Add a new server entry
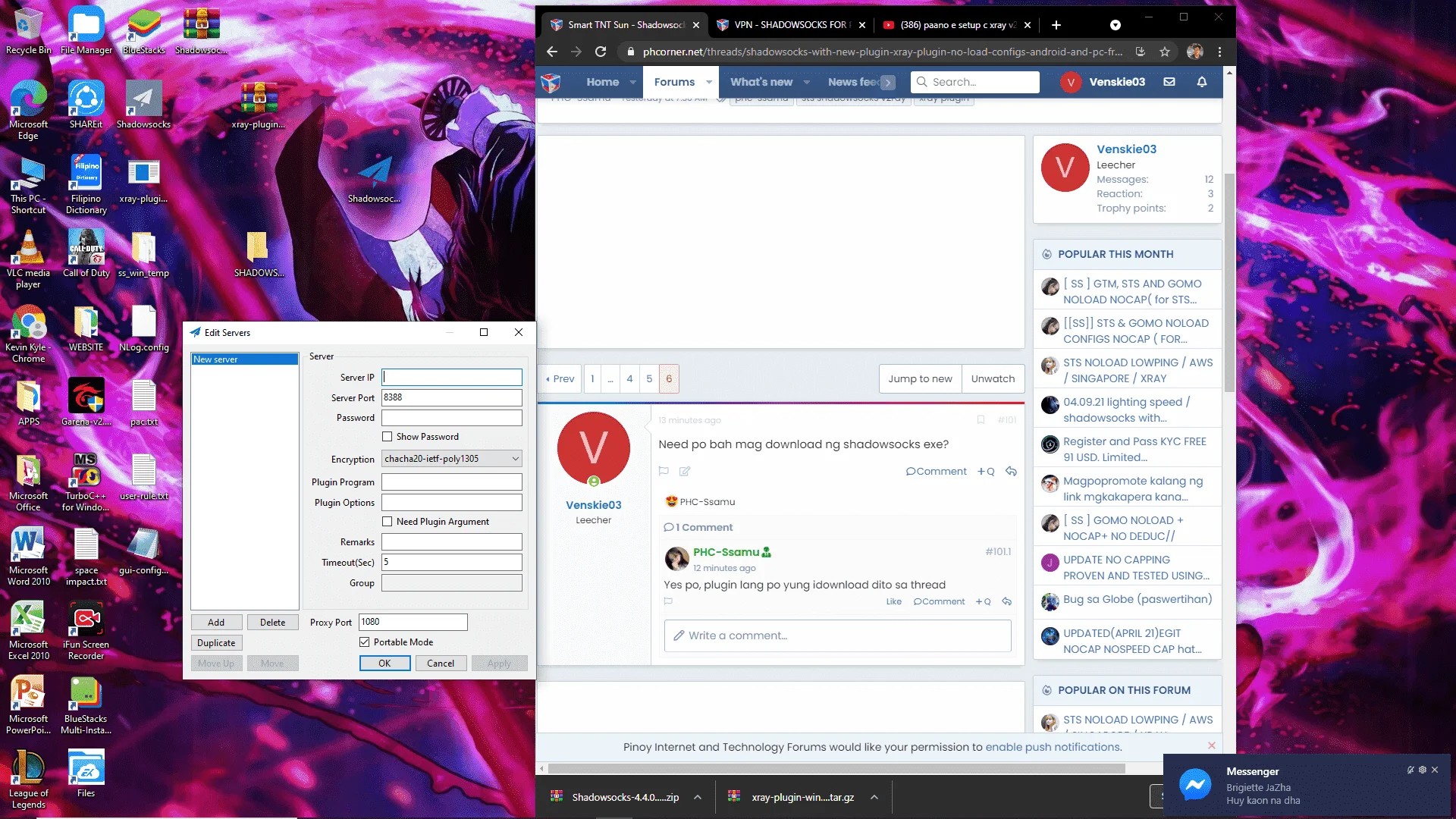The image size is (1456, 819). [x=216, y=623]
